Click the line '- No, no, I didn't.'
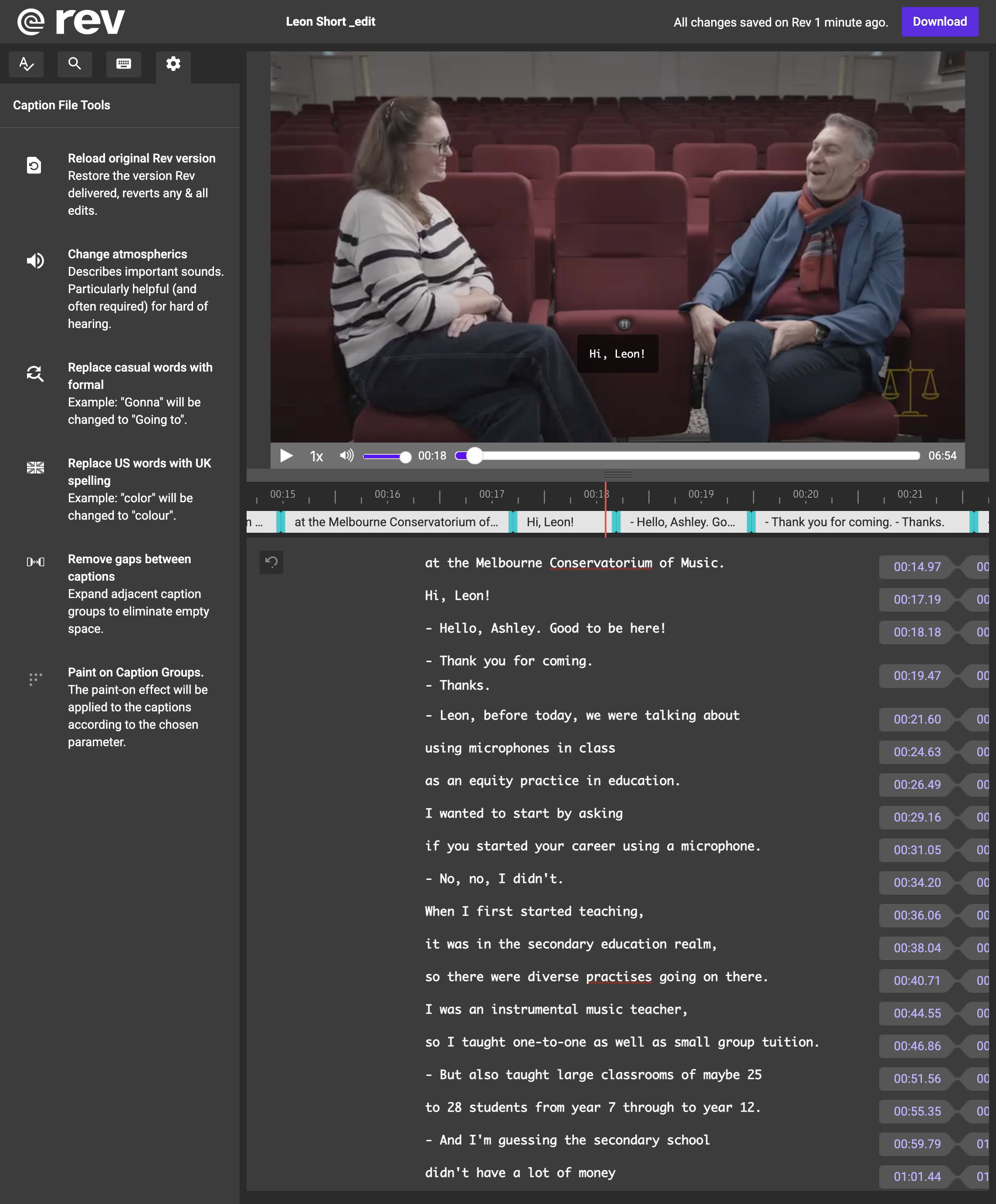996x1204 pixels. 494,879
